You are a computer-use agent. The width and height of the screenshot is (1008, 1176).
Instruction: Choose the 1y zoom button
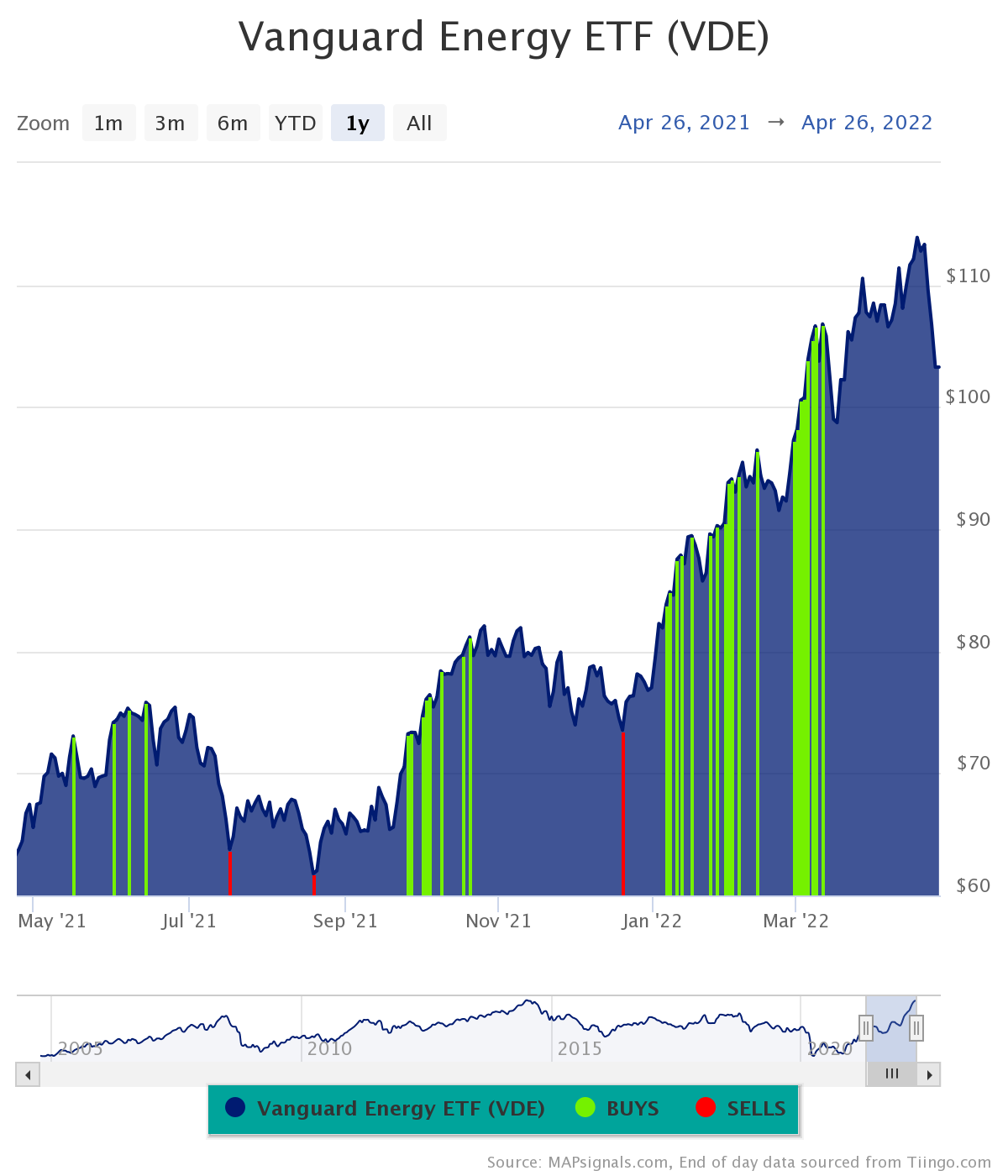point(358,123)
